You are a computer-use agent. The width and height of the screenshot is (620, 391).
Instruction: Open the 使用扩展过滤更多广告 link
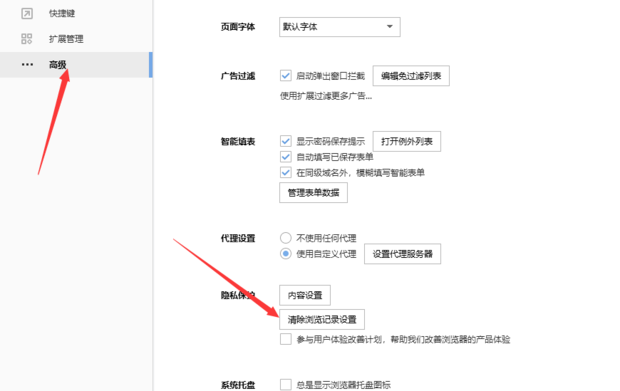click(x=326, y=96)
